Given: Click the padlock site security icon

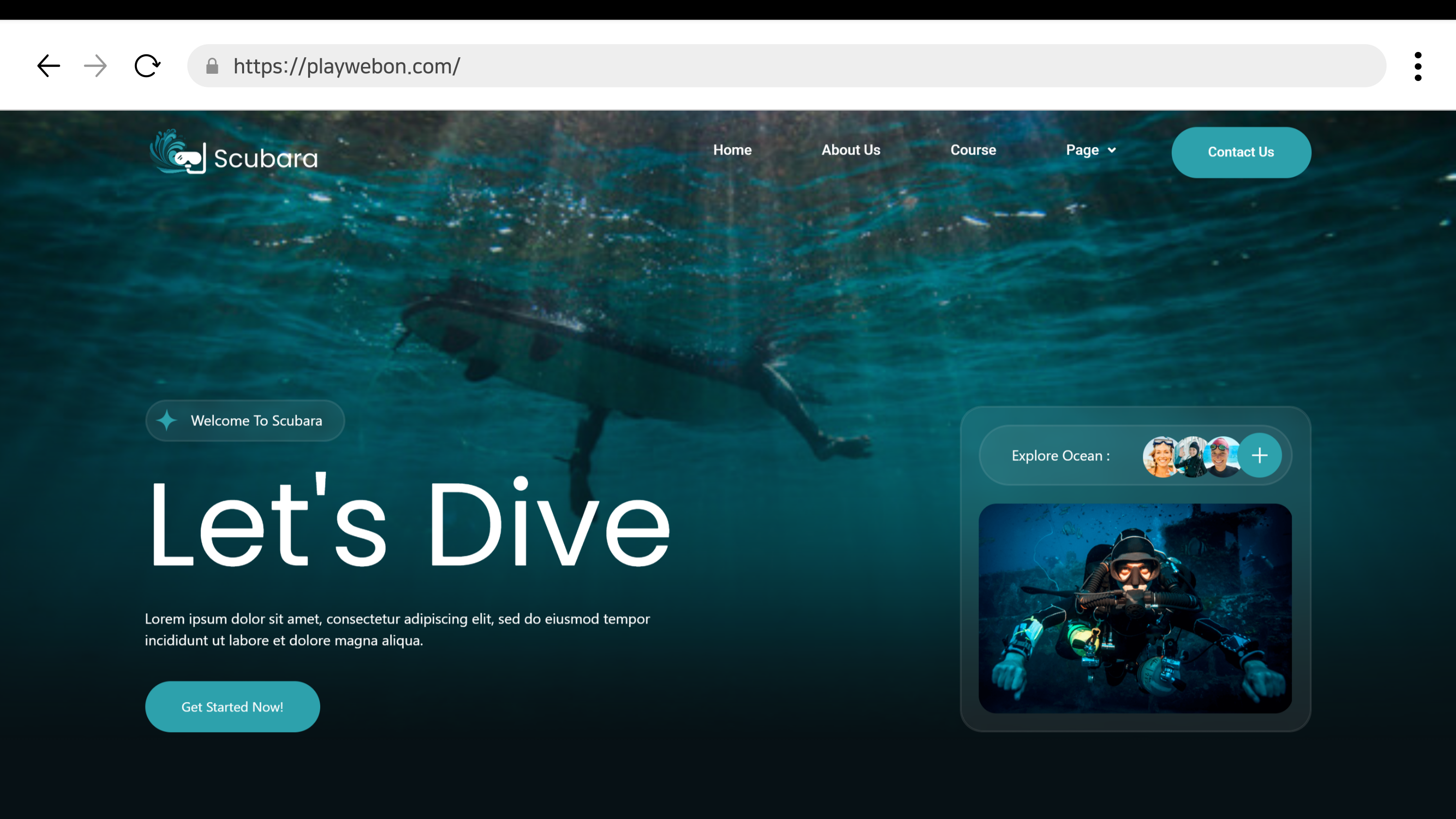Looking at the screenshot, I should point(212,66).
